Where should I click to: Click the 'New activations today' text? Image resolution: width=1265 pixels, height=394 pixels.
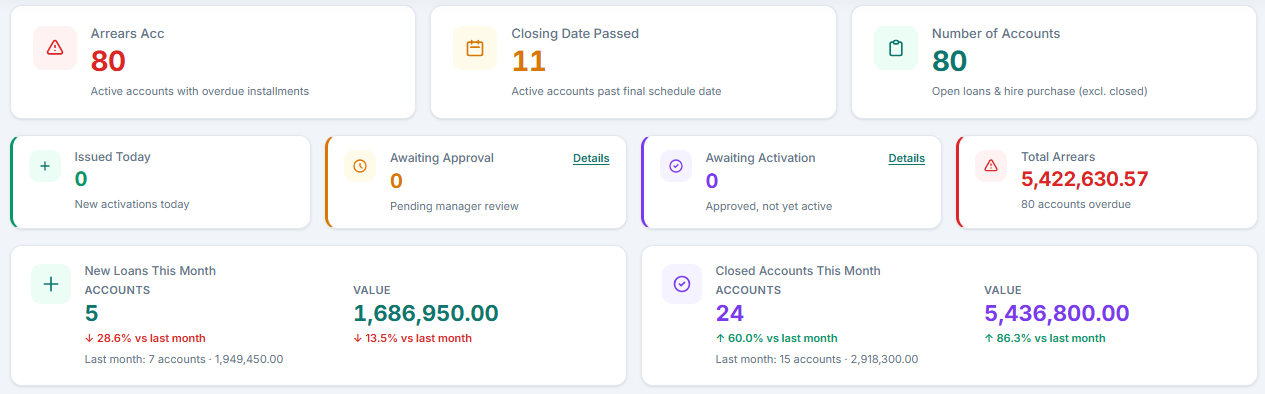pyautogui.click(x=132, y=204)
